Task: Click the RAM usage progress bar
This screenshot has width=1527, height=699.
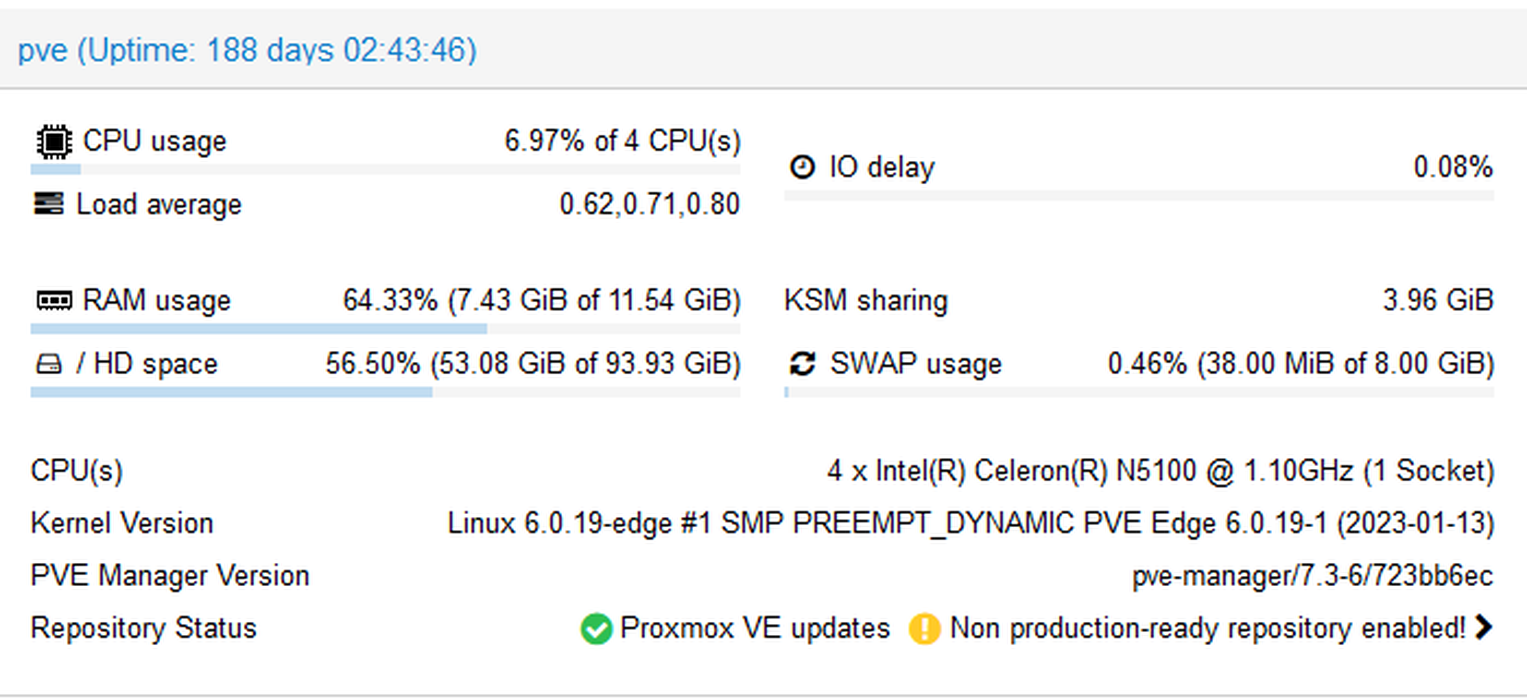Action: tap(385, 328)
